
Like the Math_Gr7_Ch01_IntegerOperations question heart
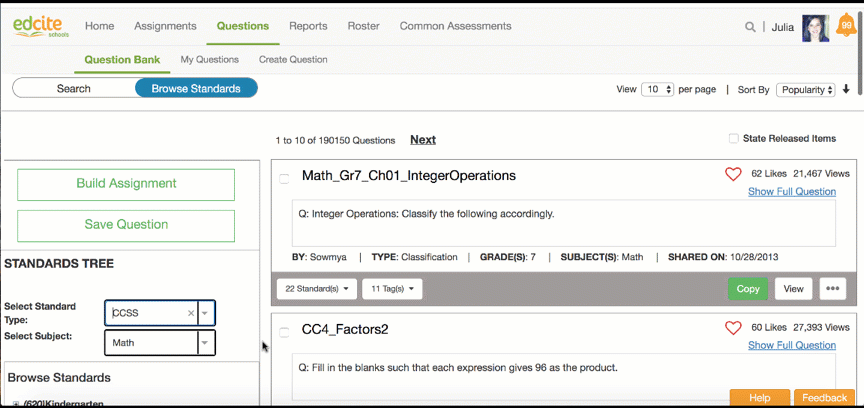pyautogui.click(x=733, y=174)
